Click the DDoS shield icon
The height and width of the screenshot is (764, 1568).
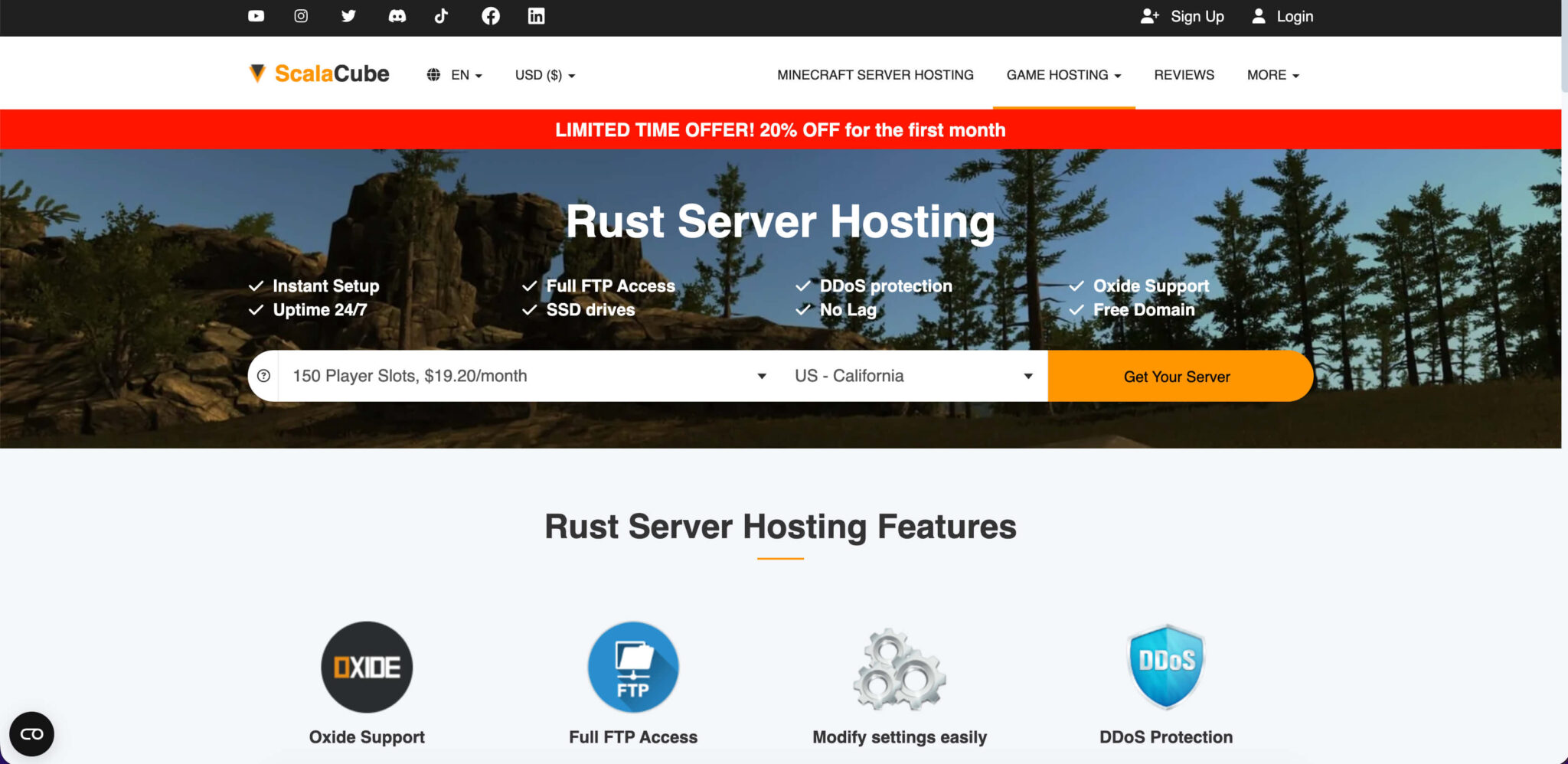1166,667
